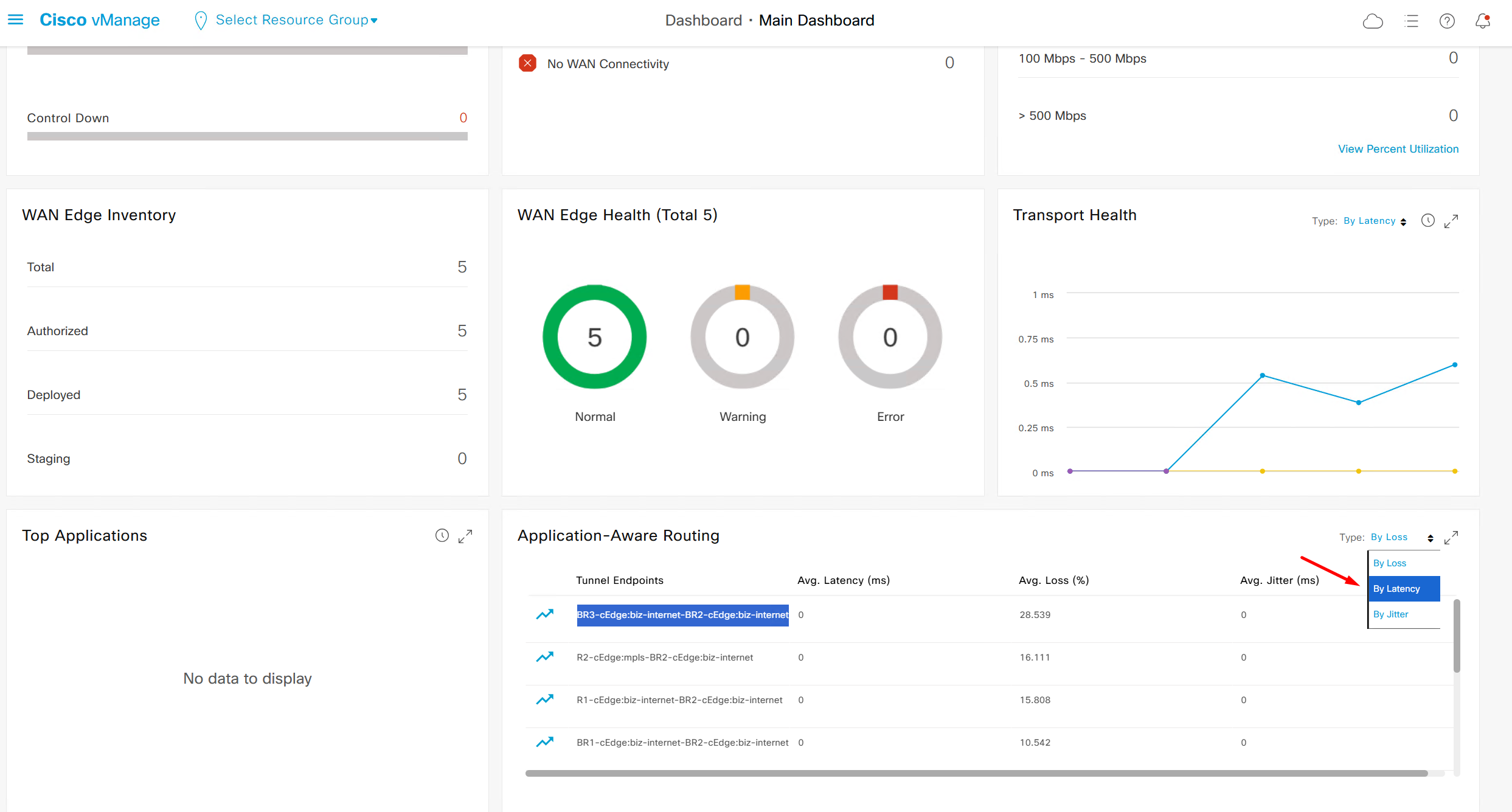Viewport: 1512px width, 812px height.
Task: Open the hamburger navigation menu
Action: click(x=15, y=20)
